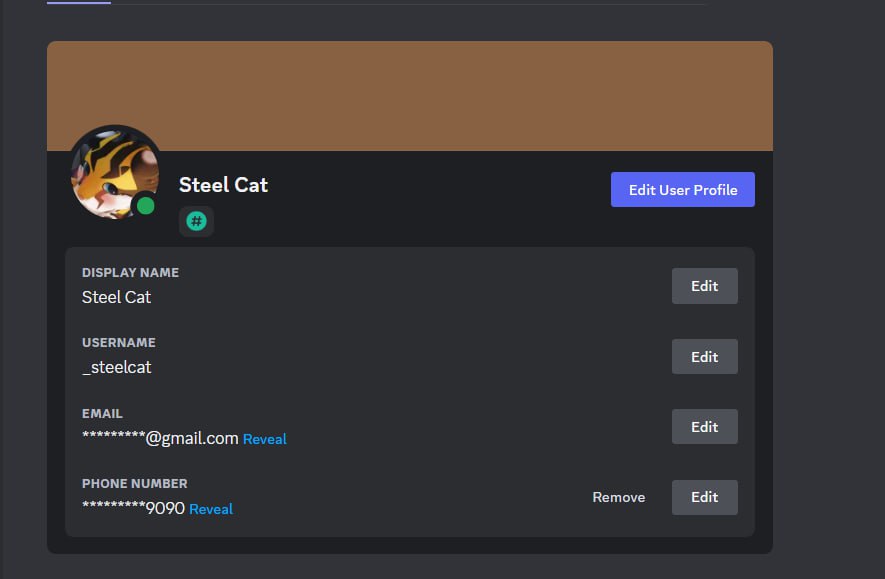This screenshot has width=885, height=579.
Task: Remove the saved phone number
Action: coord(618,497)
